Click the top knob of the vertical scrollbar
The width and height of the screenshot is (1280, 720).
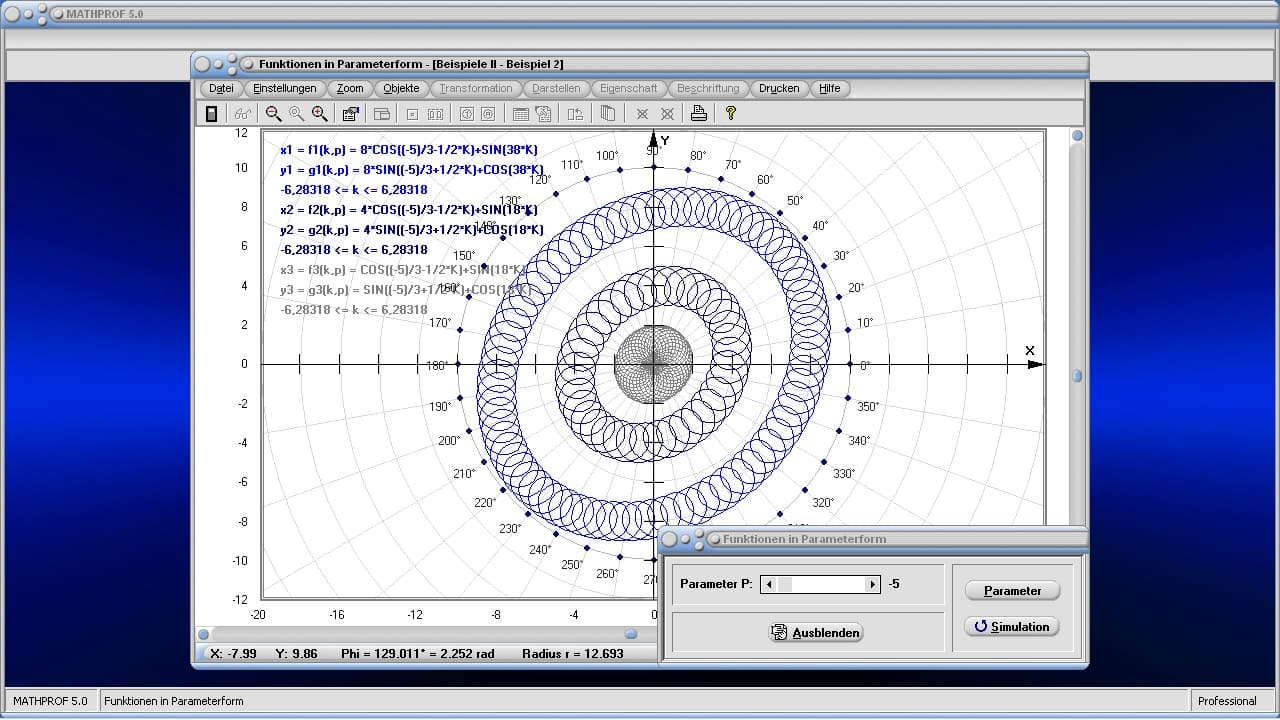pyautogui.click(x=1077, y=136)
